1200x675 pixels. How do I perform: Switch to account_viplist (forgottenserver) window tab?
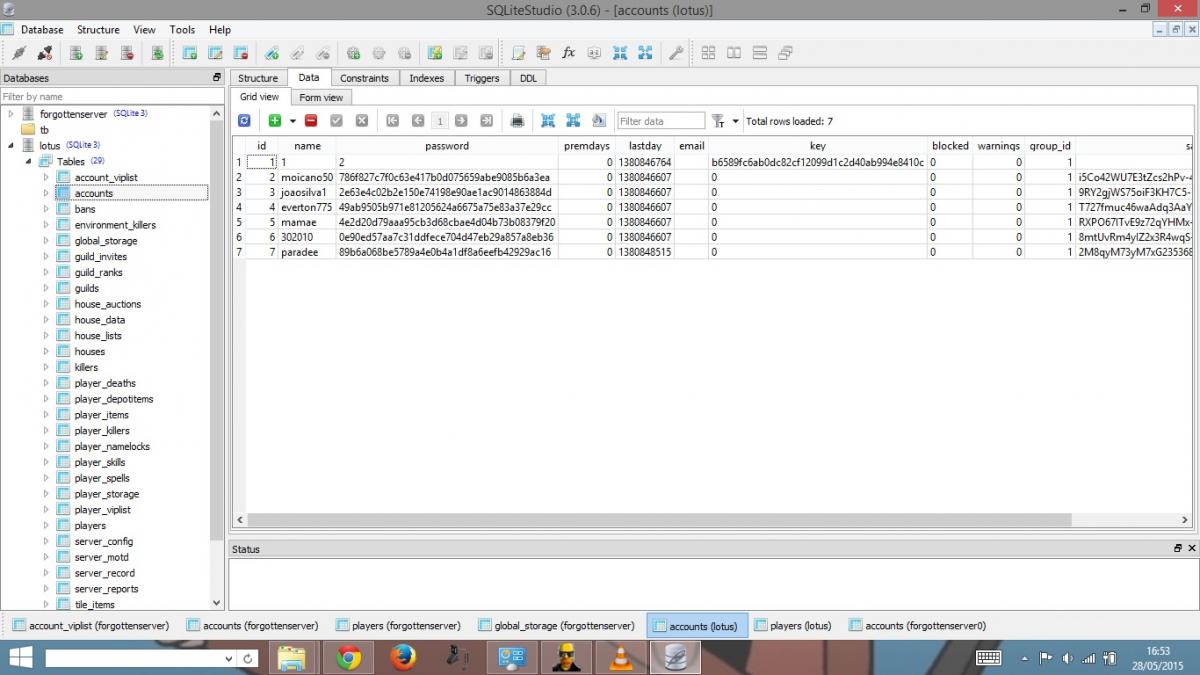tap(90, 626)
